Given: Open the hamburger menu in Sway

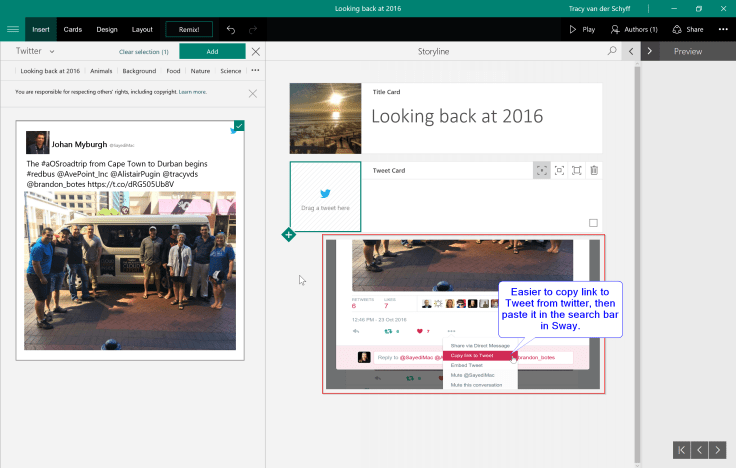Looking at the screenshot, I should pyautogui.click(x=12, y=30).
